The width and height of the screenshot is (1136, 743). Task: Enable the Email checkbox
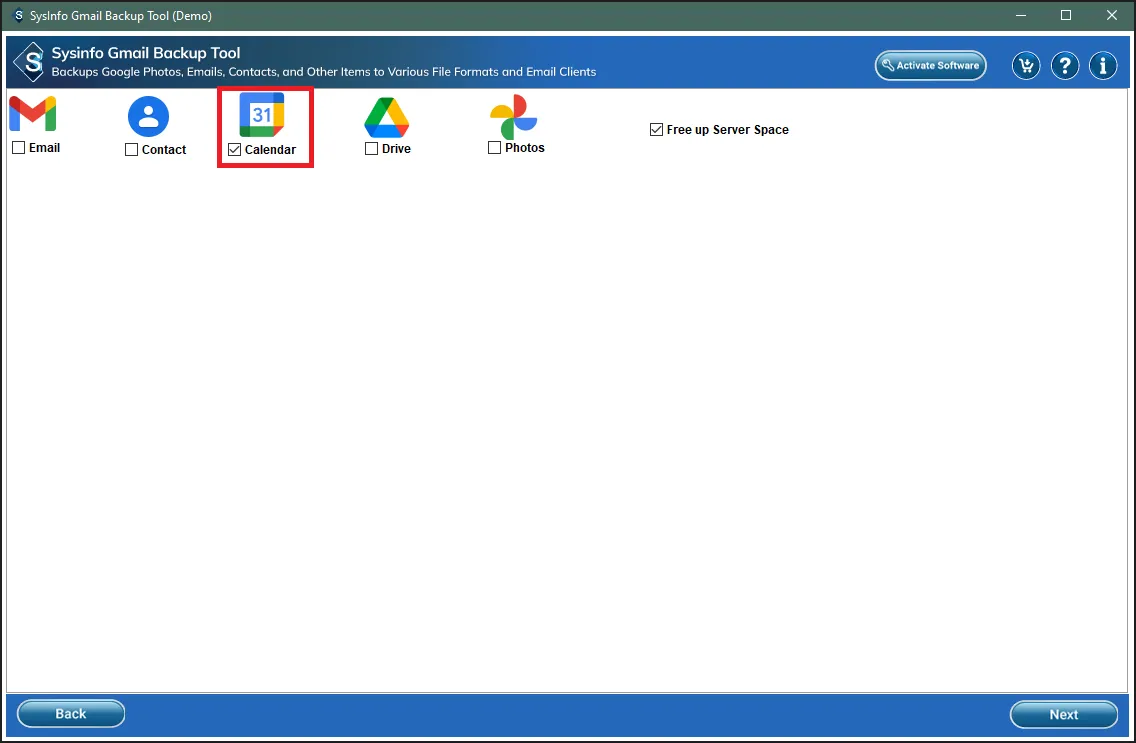[19, 148]
